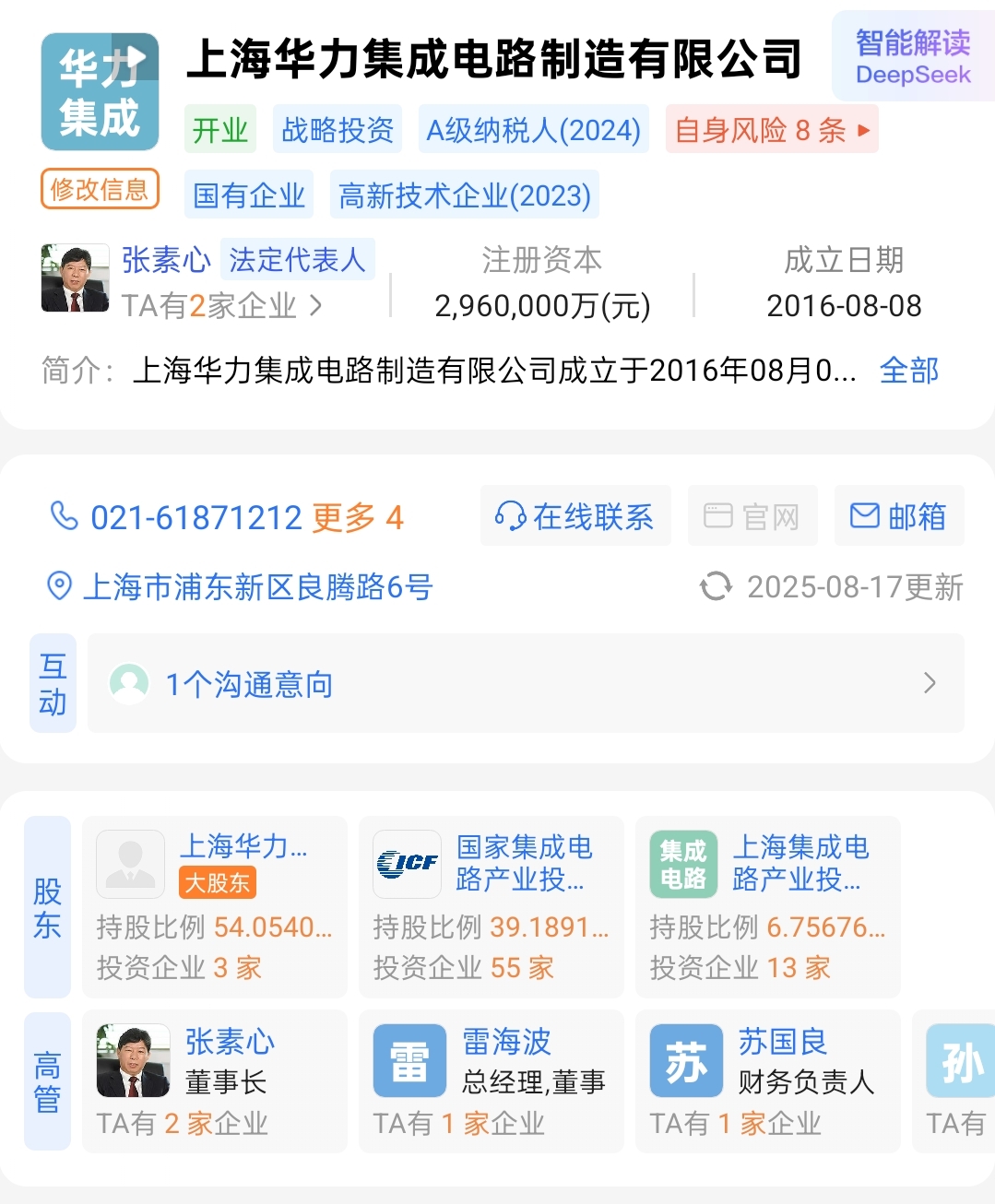Tap 总经理,董事 title text
Viewport: 995px width, 1204px height.
pyautogui.click(x=534, y=1081)
